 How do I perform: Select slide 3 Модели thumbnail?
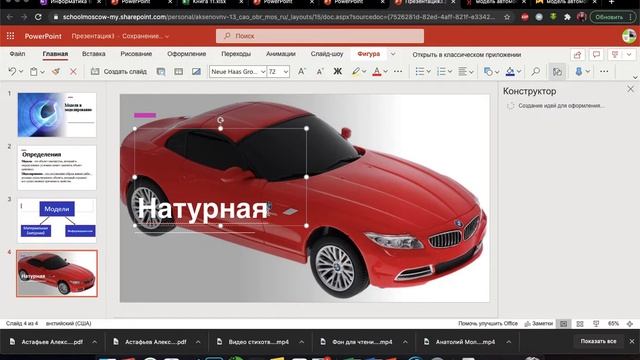coord(57,220)
